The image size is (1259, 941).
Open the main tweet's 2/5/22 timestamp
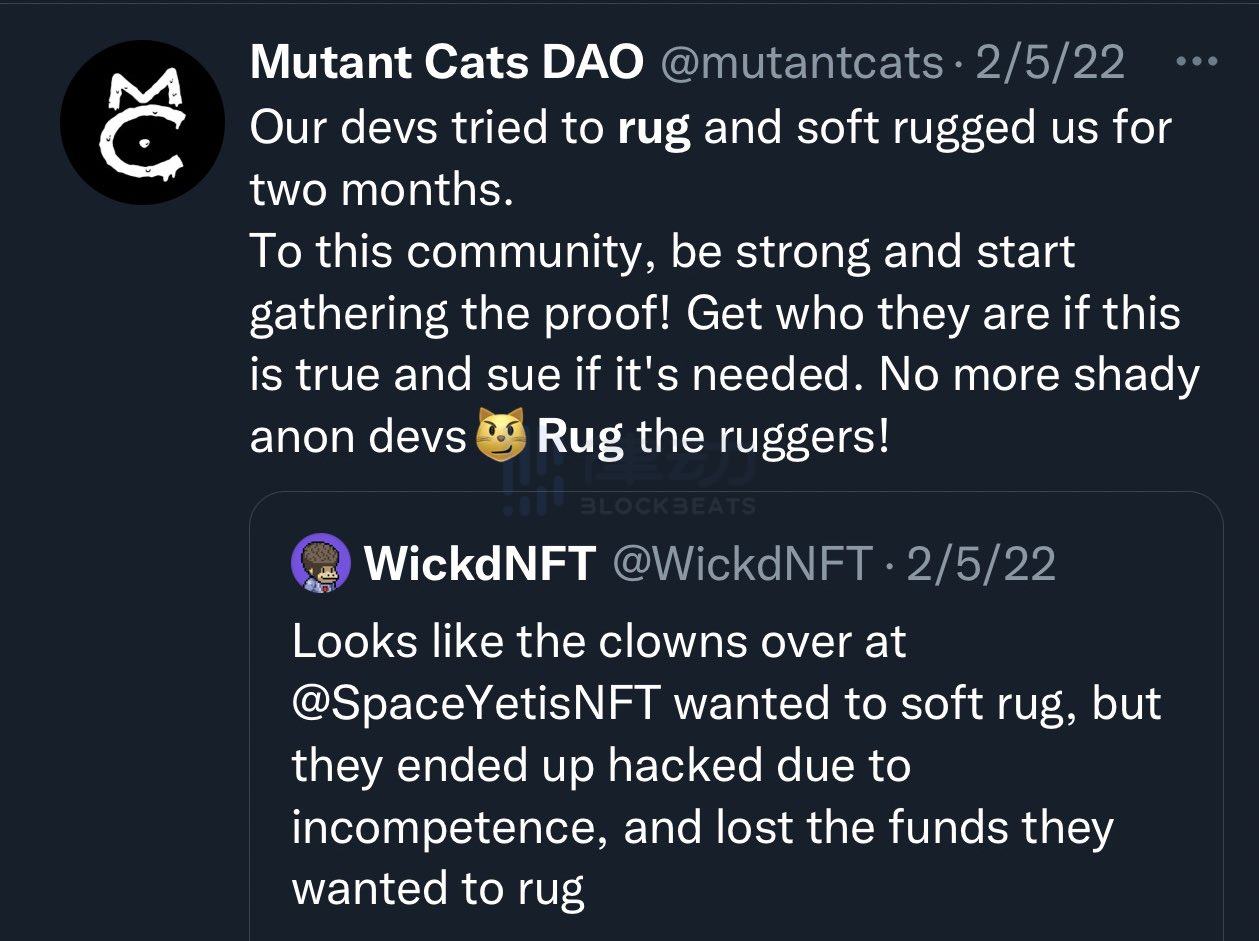click(x=1049, y=64)
